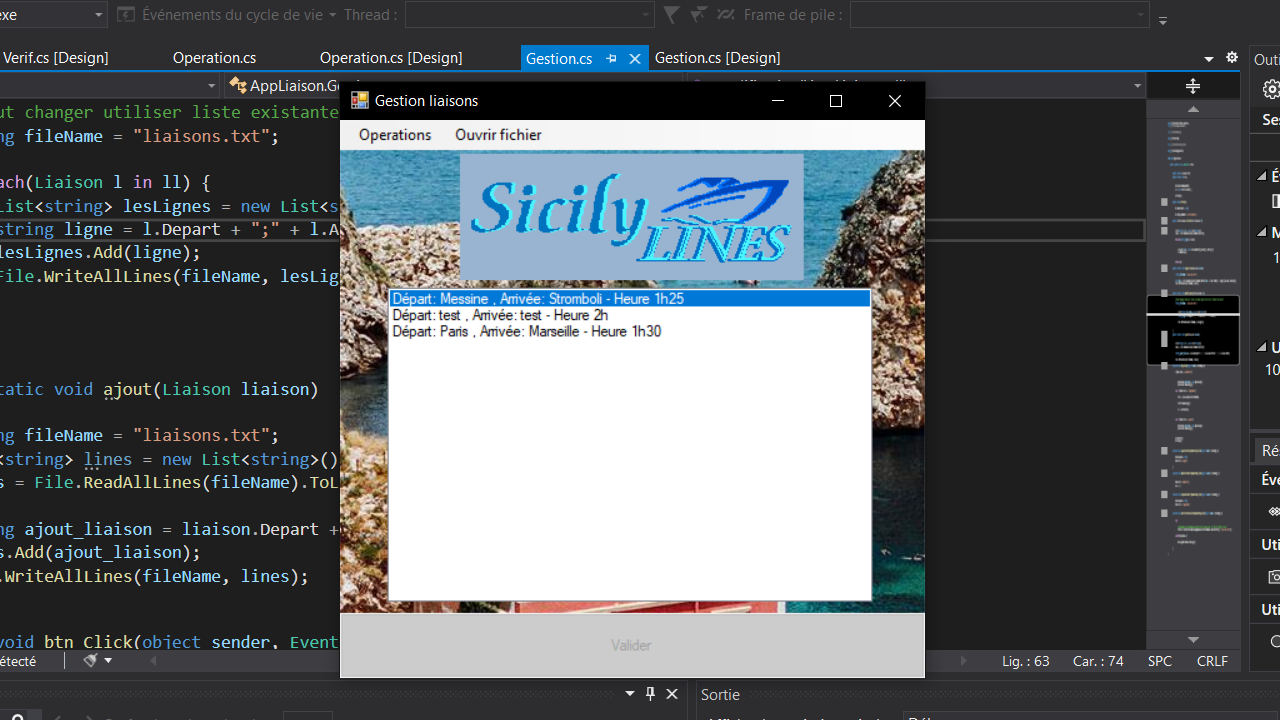The image size is (1280, 720).
Task: Click the Gestion liaisons window icon
Action: click(360, 100)
